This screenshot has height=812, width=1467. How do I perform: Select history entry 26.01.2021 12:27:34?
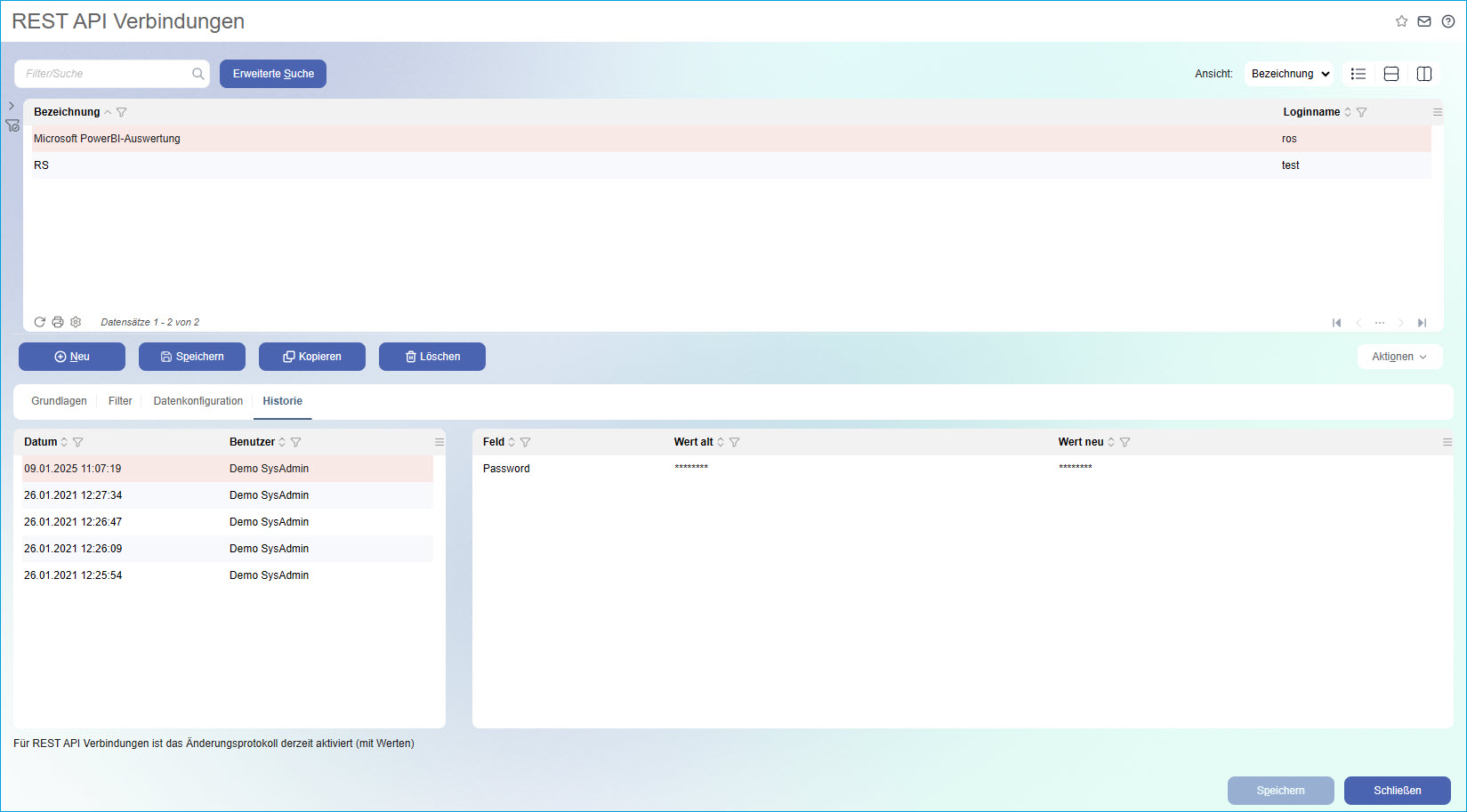pos(228,495)
